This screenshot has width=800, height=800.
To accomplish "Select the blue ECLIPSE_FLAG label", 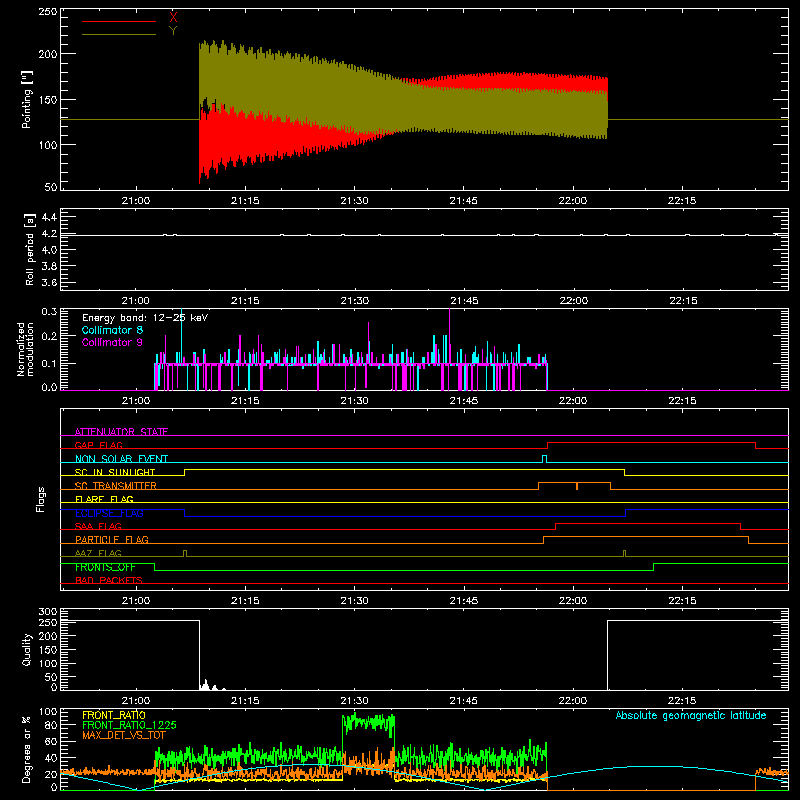I will tap(109, 513).
